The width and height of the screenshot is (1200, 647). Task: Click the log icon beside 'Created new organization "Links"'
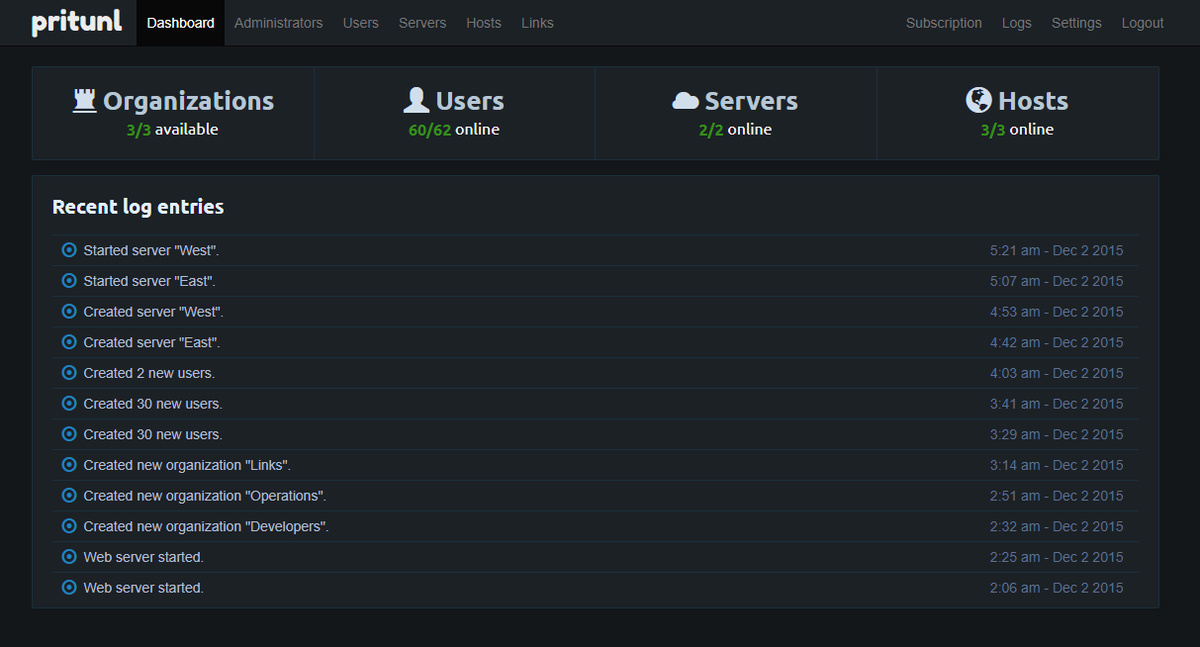tap(68, 464)
